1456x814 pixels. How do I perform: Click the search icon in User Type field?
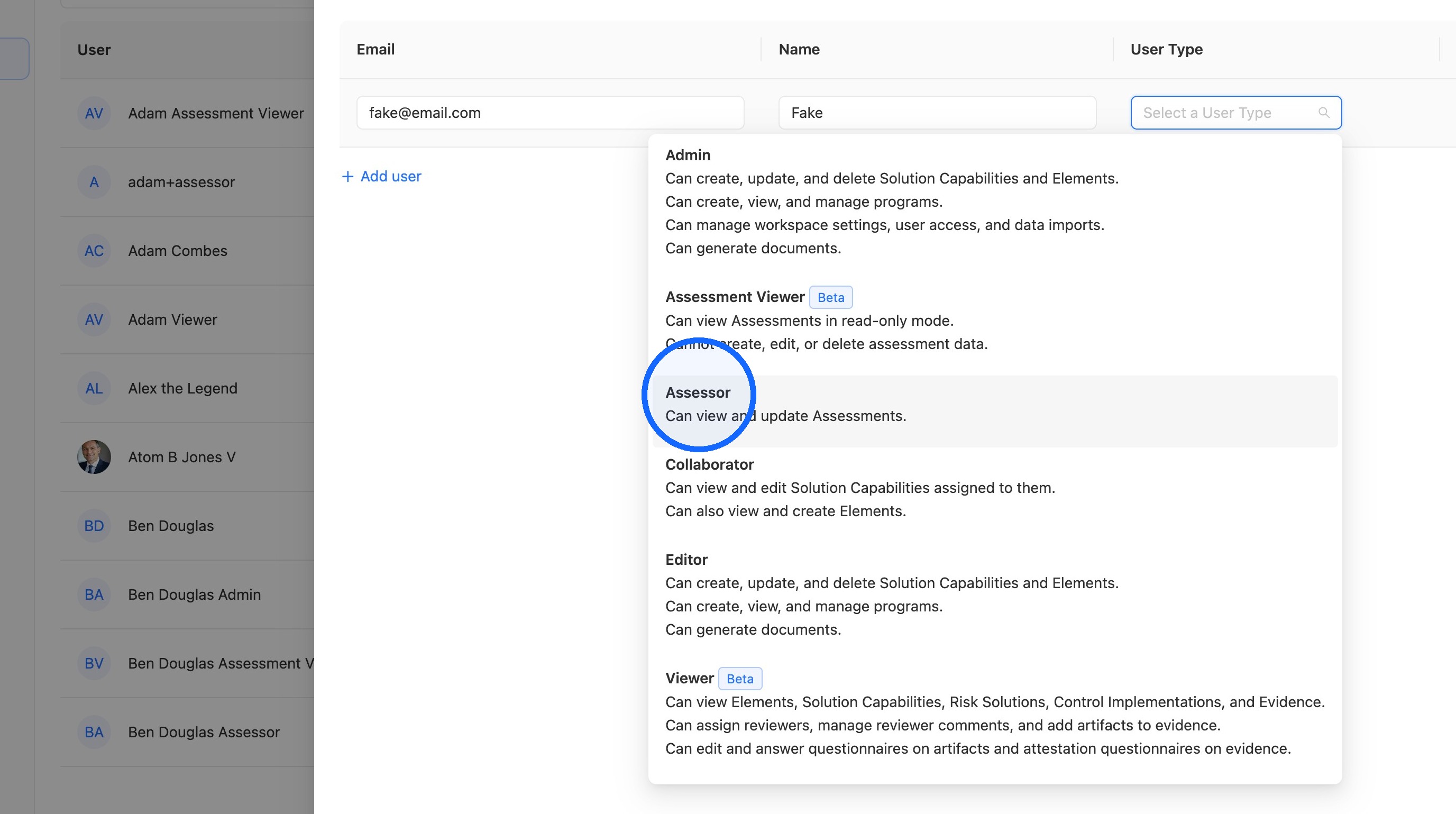tap(1324, 113)
